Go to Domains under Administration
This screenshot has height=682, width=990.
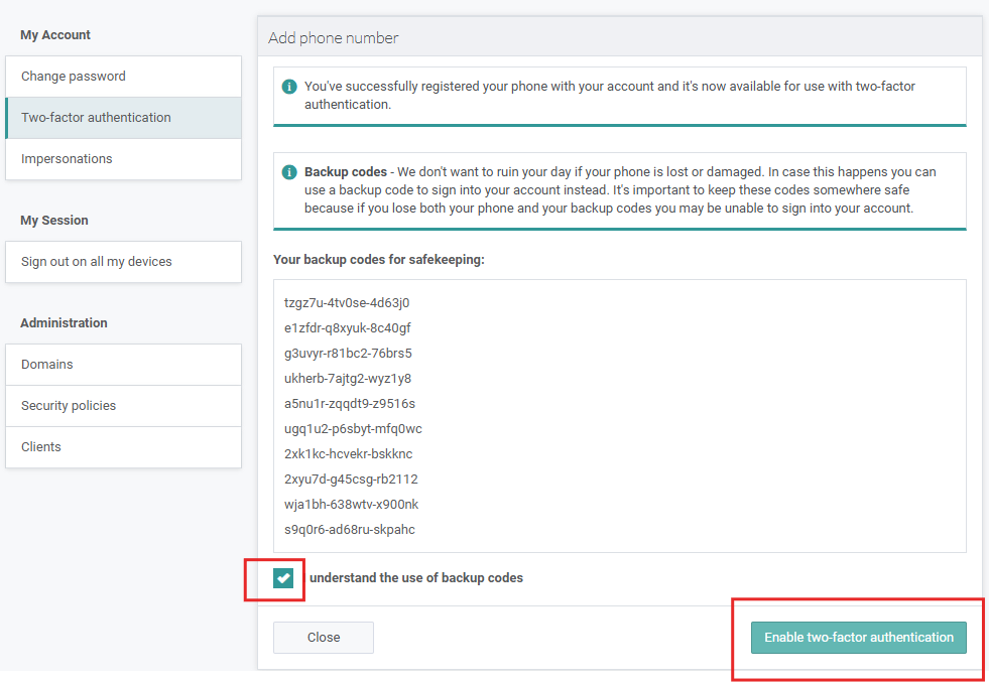coord(123,364)
